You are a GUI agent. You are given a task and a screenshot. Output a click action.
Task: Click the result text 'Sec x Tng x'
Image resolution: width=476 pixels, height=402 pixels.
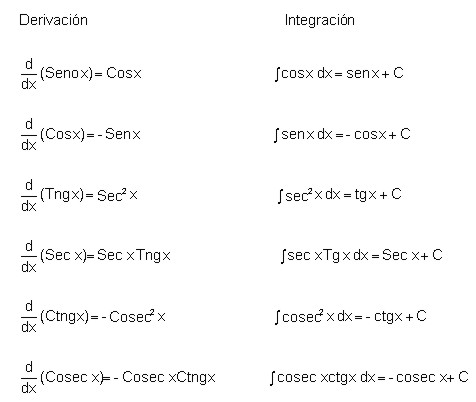click(x=134, y=256)
